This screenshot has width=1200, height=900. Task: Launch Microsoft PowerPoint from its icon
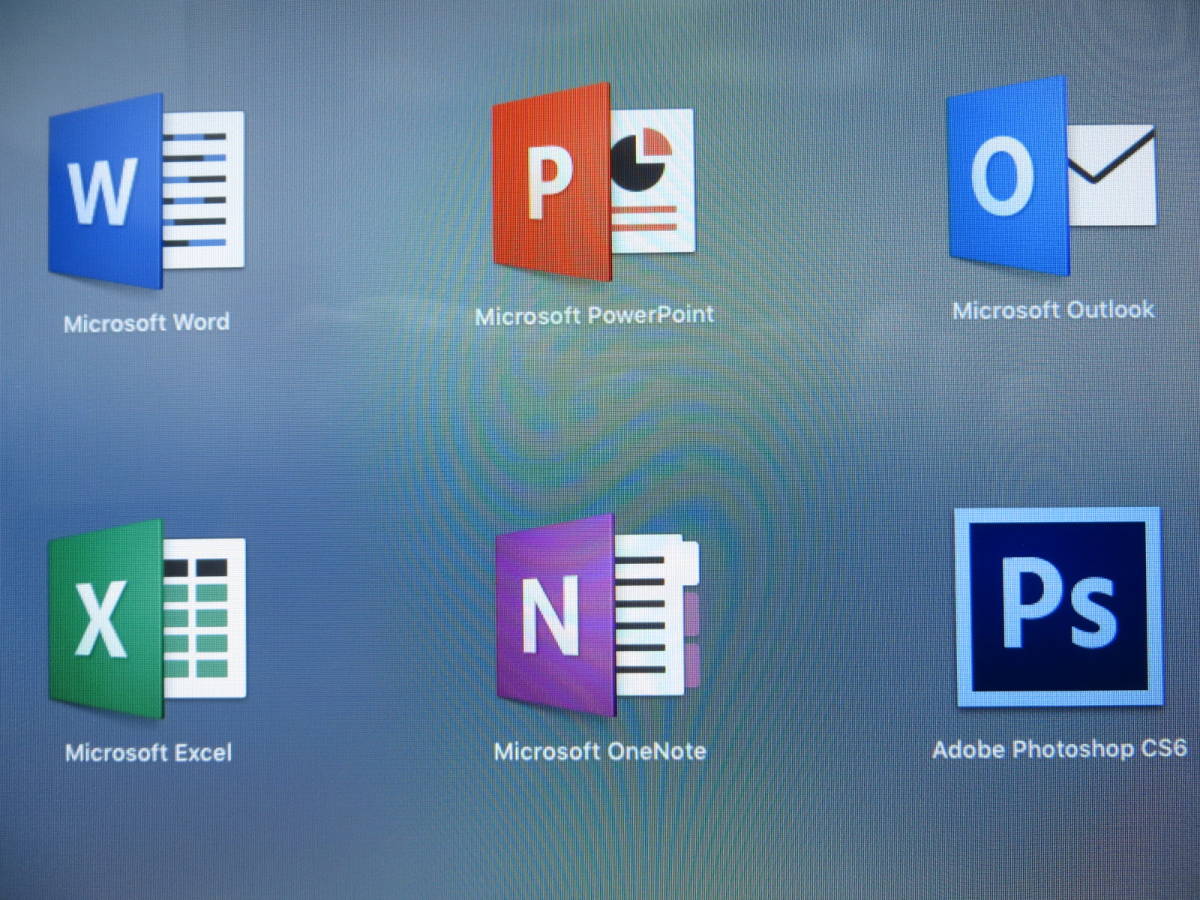click(592, 182)
